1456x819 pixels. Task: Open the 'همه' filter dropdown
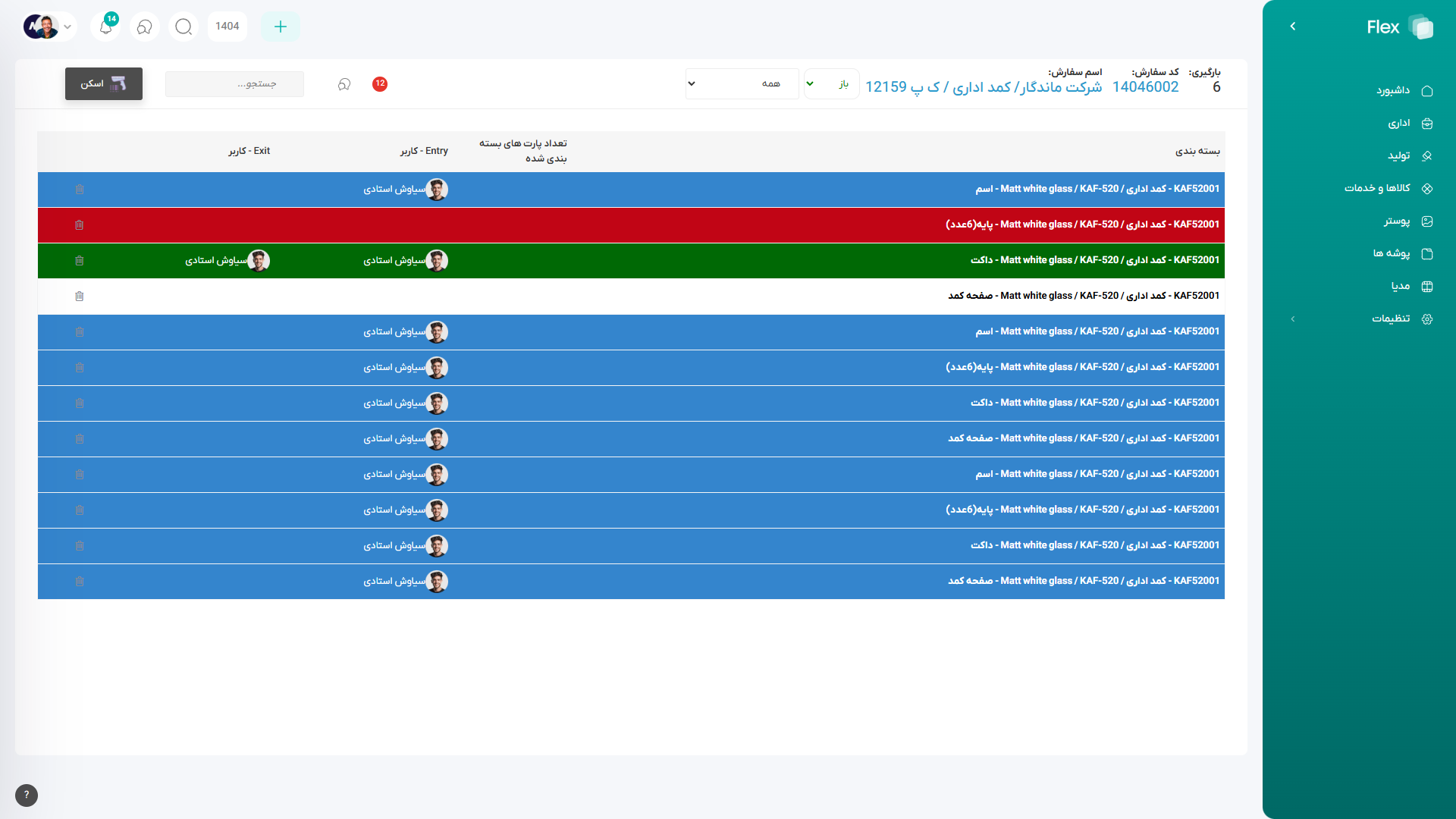(x=742, y=84)
